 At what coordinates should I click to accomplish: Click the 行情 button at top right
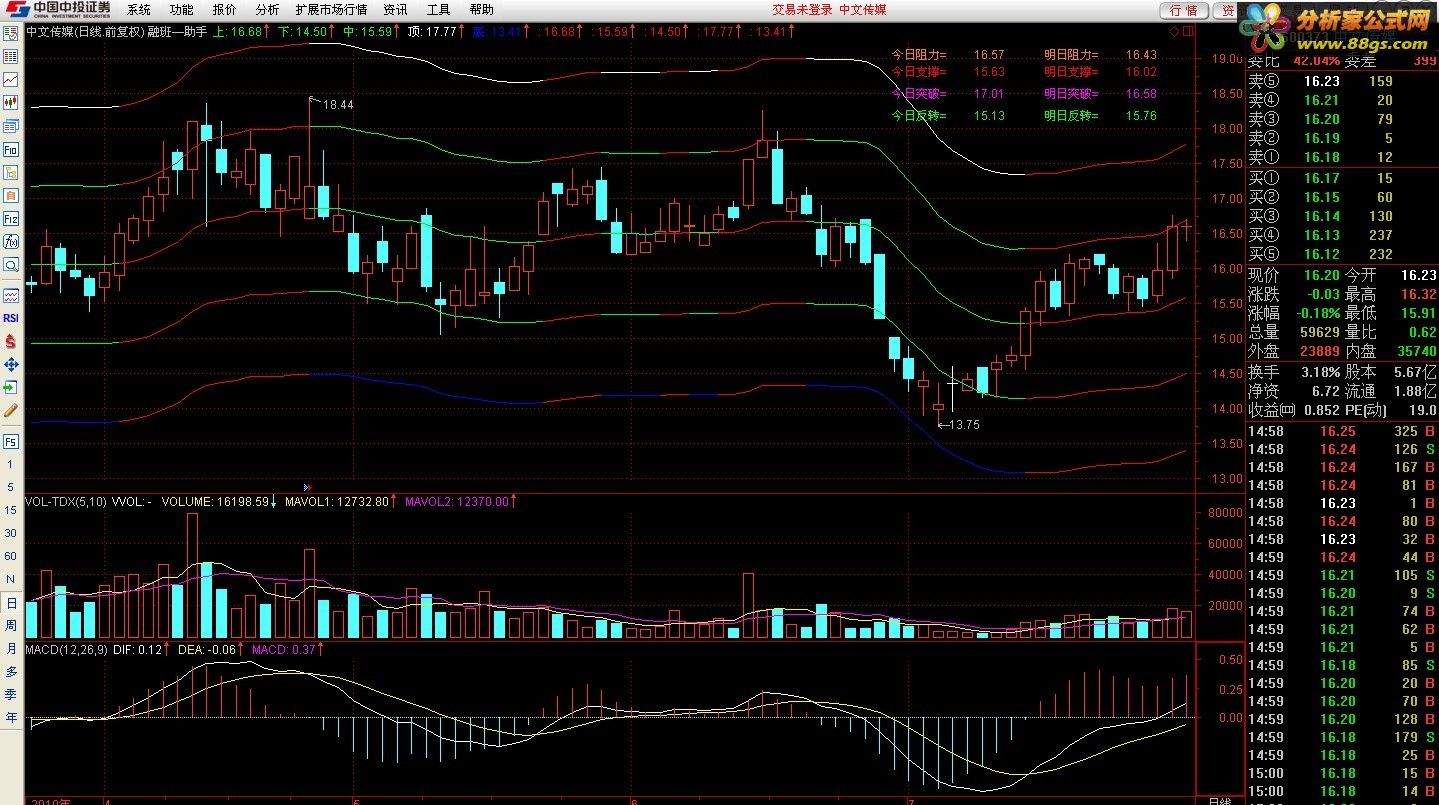[1183, 10]
